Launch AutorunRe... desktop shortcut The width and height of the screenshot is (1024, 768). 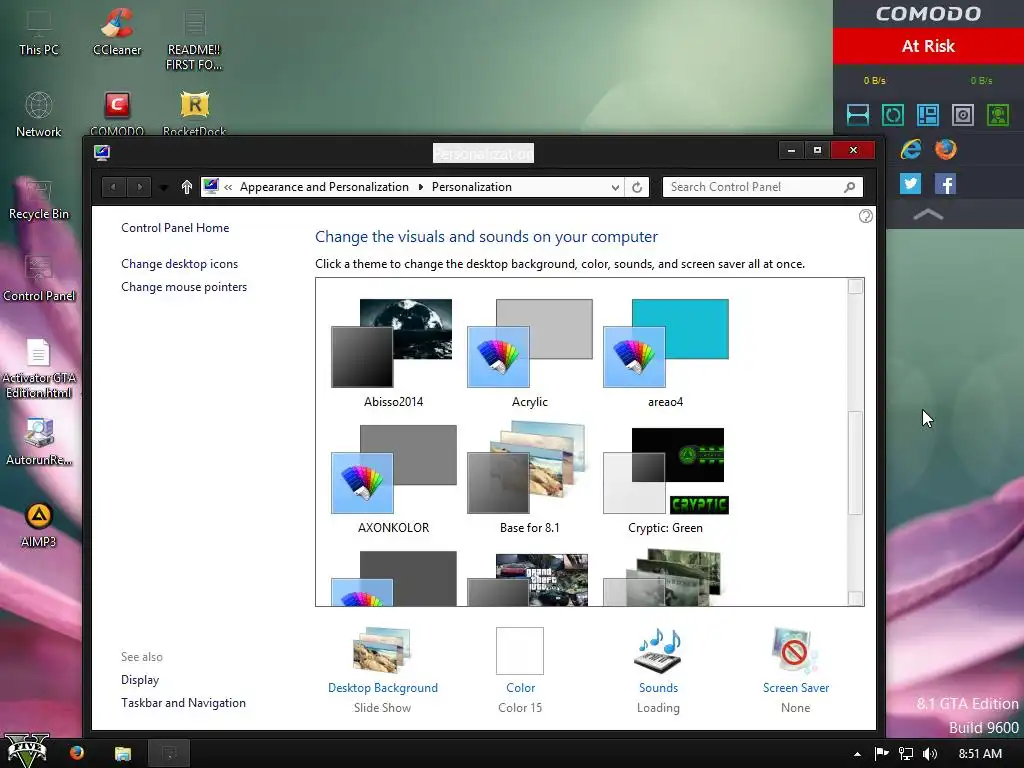tap(39, 442)
